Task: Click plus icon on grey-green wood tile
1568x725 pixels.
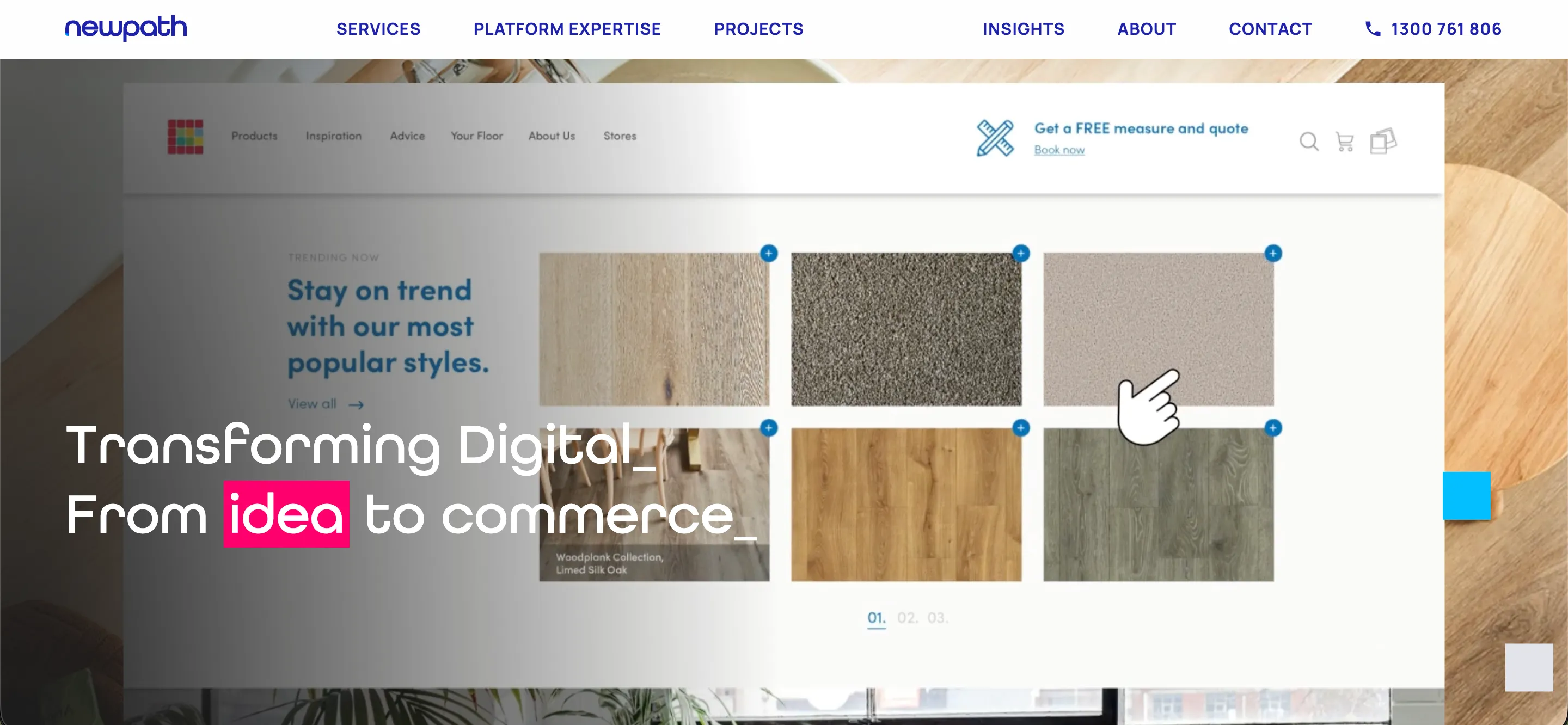Action: click(1273, 428)
